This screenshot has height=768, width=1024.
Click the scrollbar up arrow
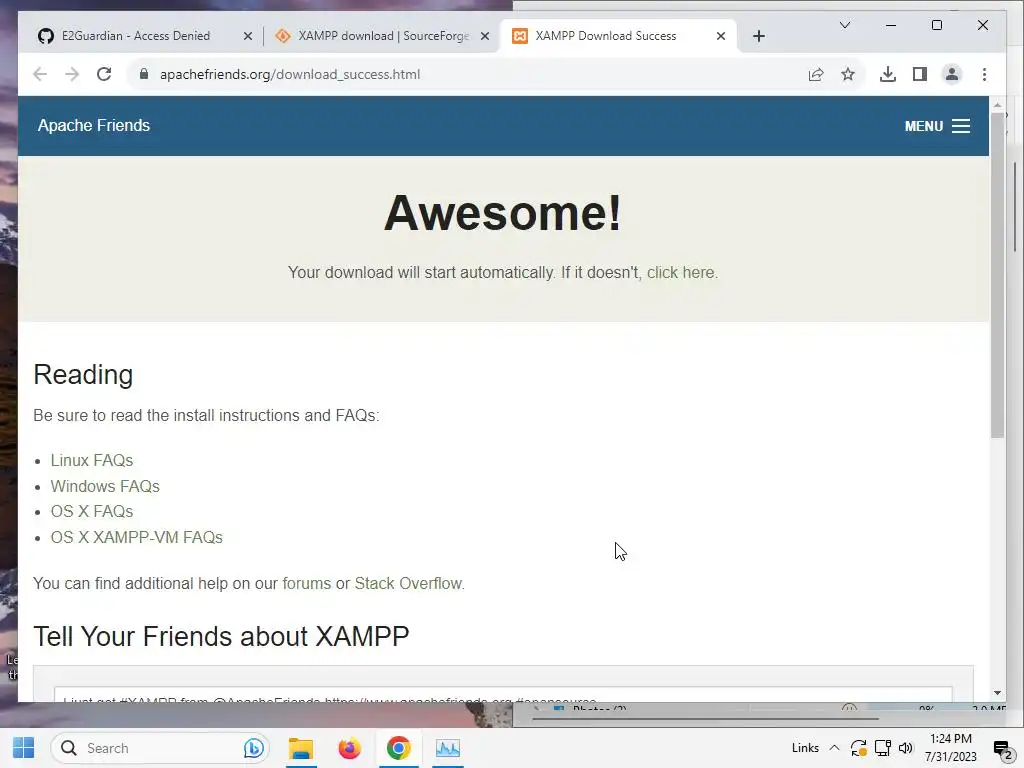997,104
